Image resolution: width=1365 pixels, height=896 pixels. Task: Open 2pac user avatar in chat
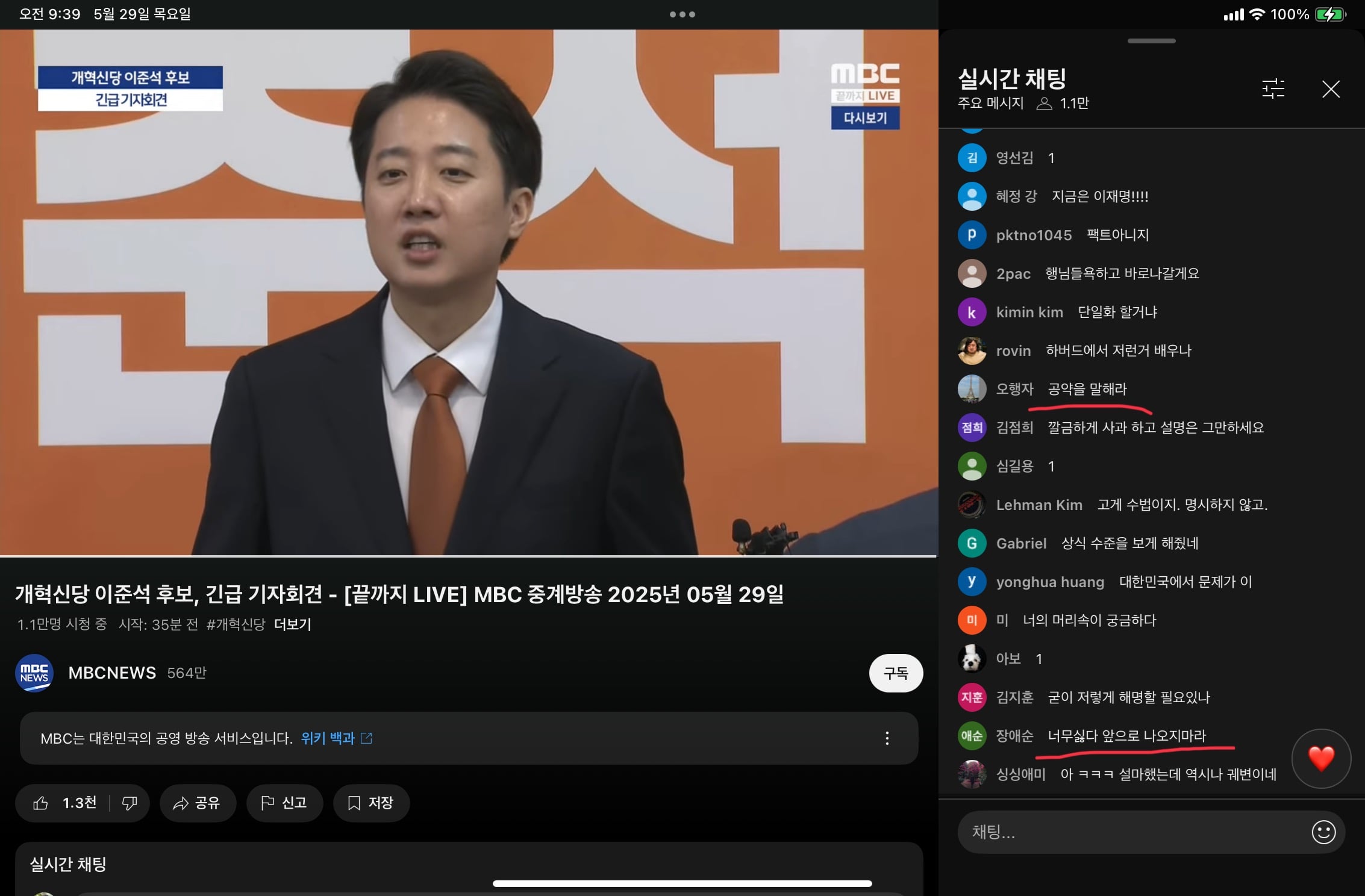pos(972,273)
